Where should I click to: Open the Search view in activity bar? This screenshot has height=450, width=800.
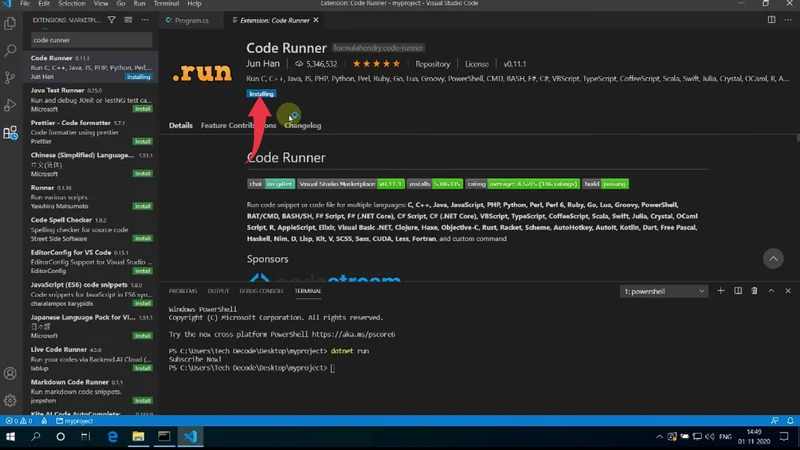10,50
